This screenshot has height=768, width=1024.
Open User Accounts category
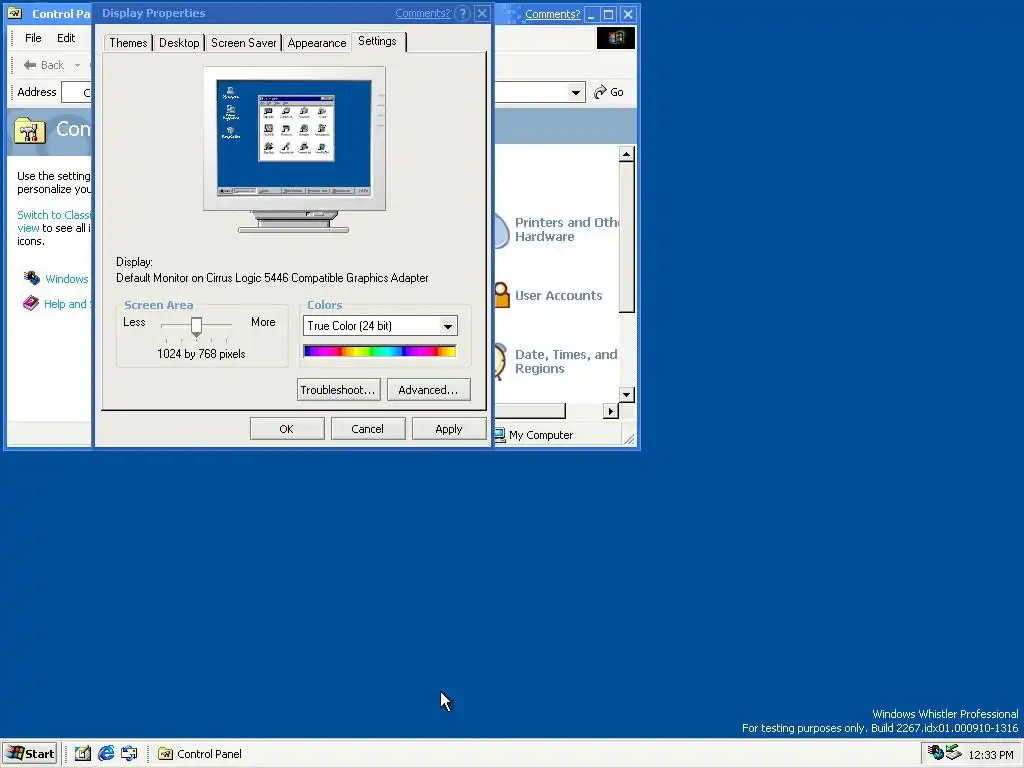(558, 295)
